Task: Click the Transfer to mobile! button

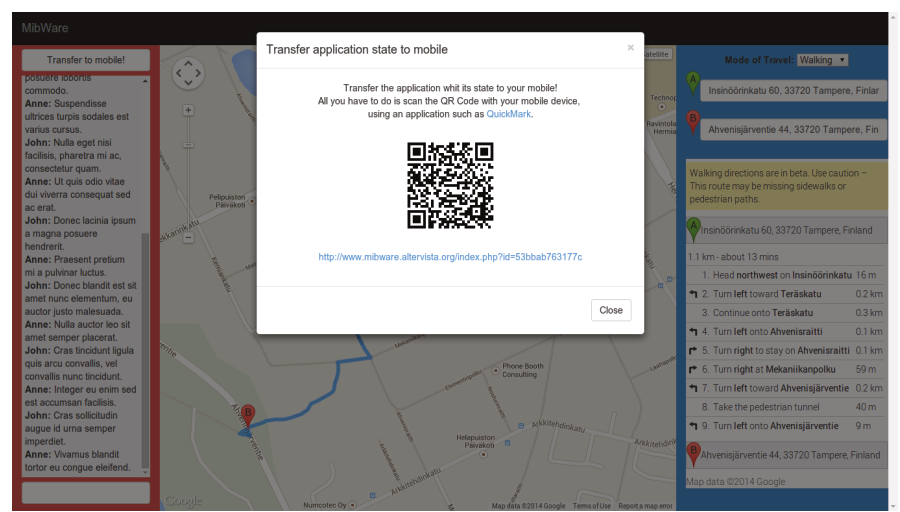Action: (x=85, y=60)
